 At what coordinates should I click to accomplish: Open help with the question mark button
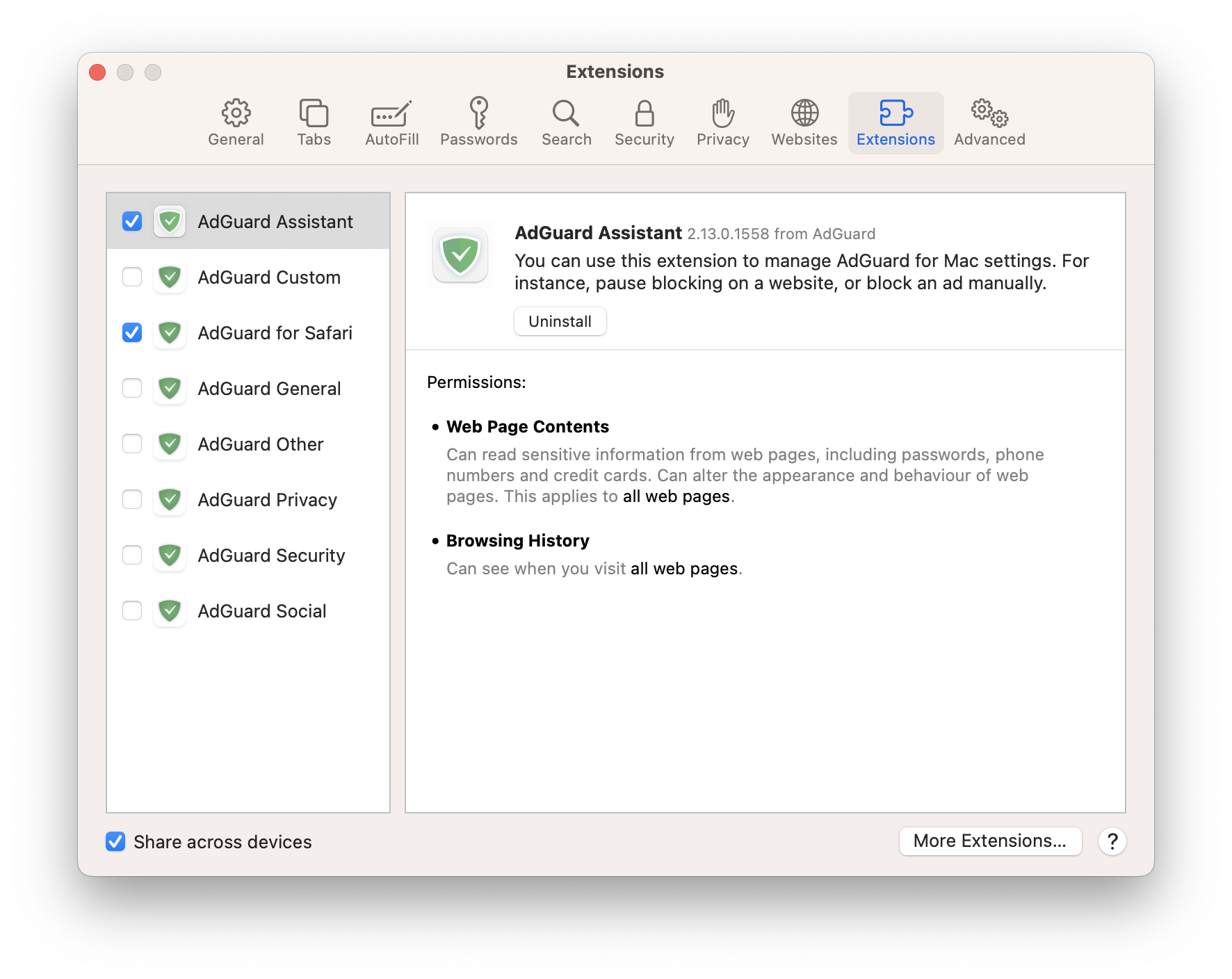1112,841
